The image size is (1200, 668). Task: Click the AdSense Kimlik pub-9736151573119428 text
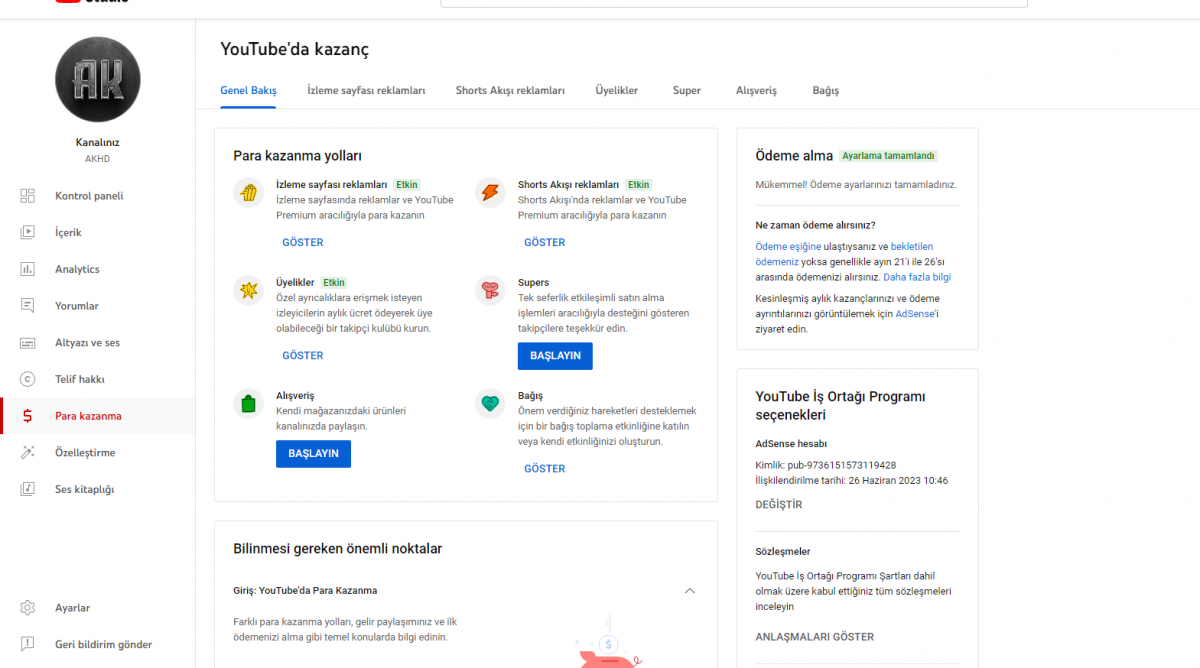[826, 465]
